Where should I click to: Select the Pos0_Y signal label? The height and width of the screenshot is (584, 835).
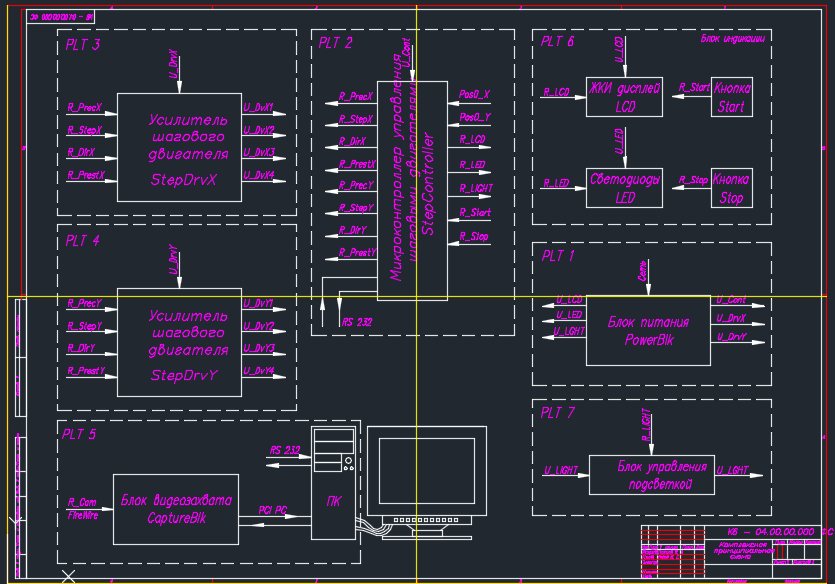point(475,117)
